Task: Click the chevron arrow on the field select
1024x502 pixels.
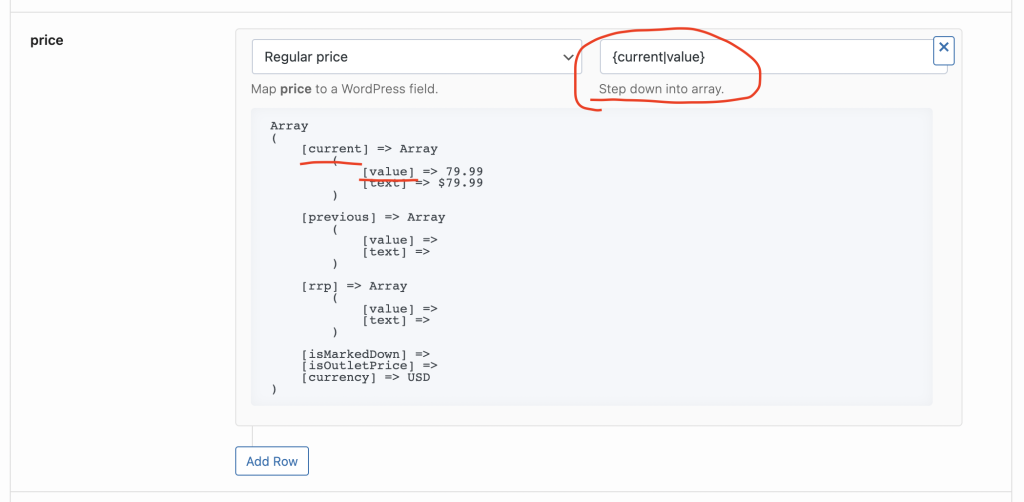Action: 569,58
